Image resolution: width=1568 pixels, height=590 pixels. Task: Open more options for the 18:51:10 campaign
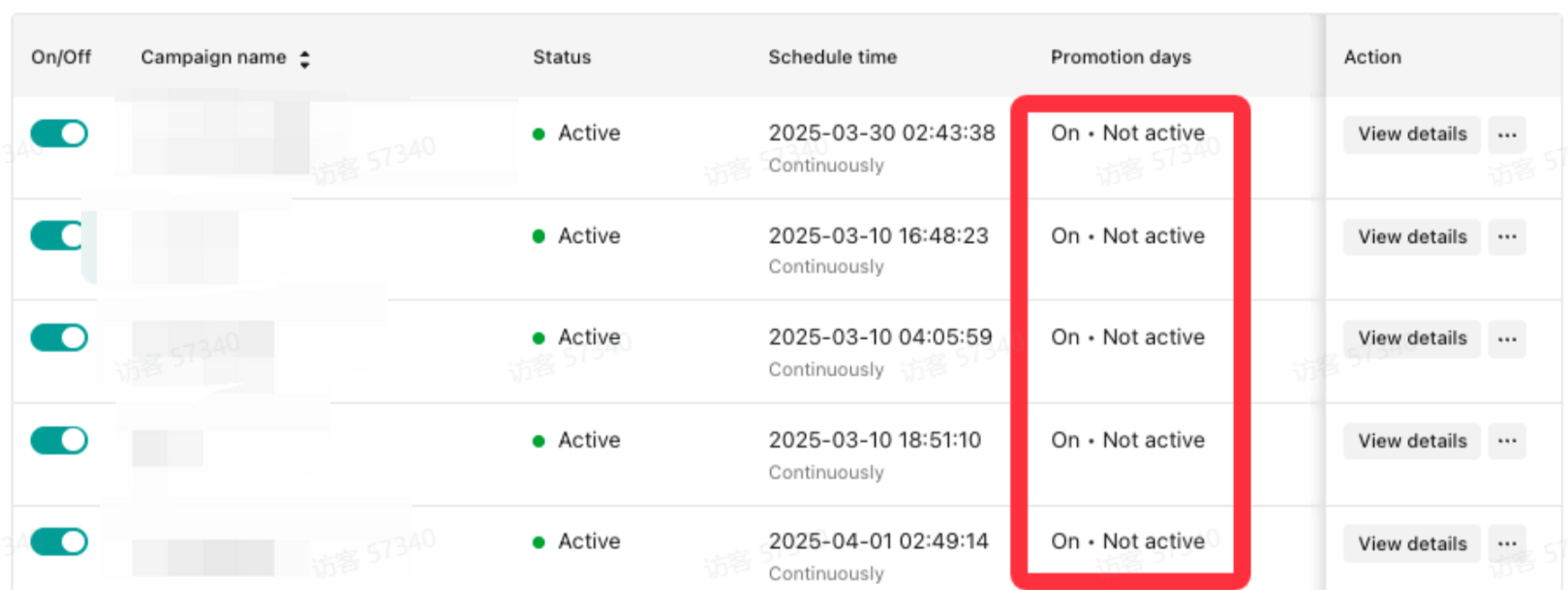(x=1507, y=441)
